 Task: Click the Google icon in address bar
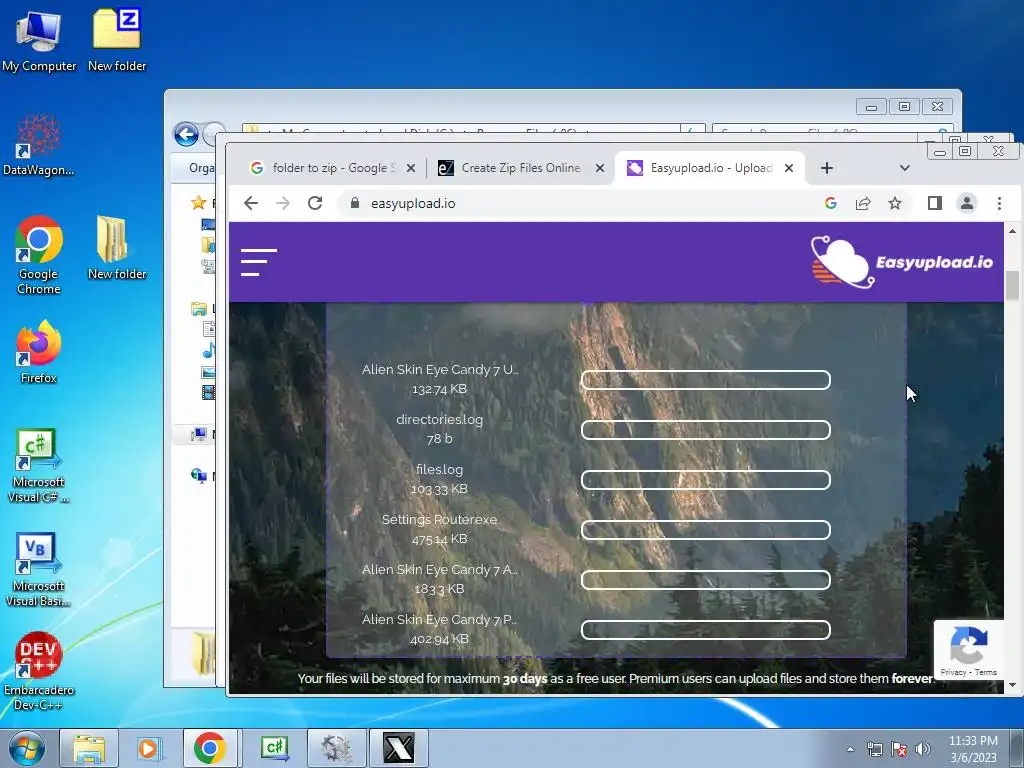(x=831, y=203)
